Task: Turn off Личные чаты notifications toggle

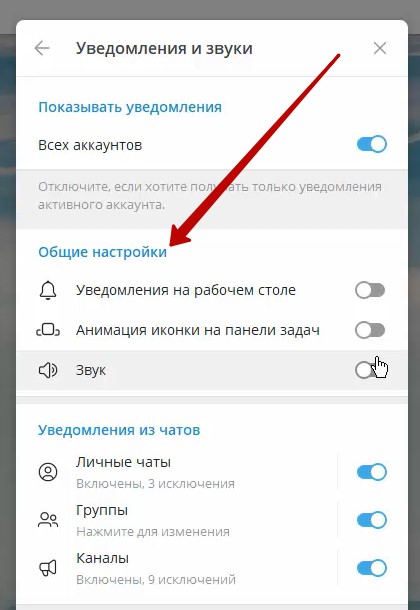Action: pyautogui.click(x=371, y=472)
